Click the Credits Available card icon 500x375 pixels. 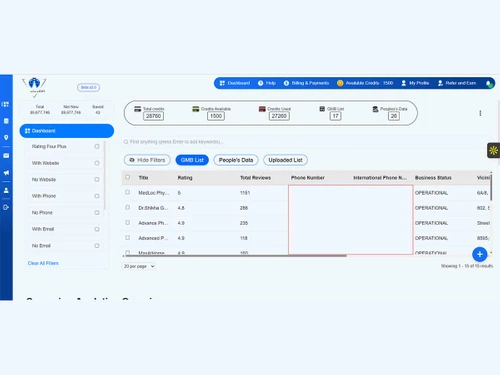click(196, 109)
